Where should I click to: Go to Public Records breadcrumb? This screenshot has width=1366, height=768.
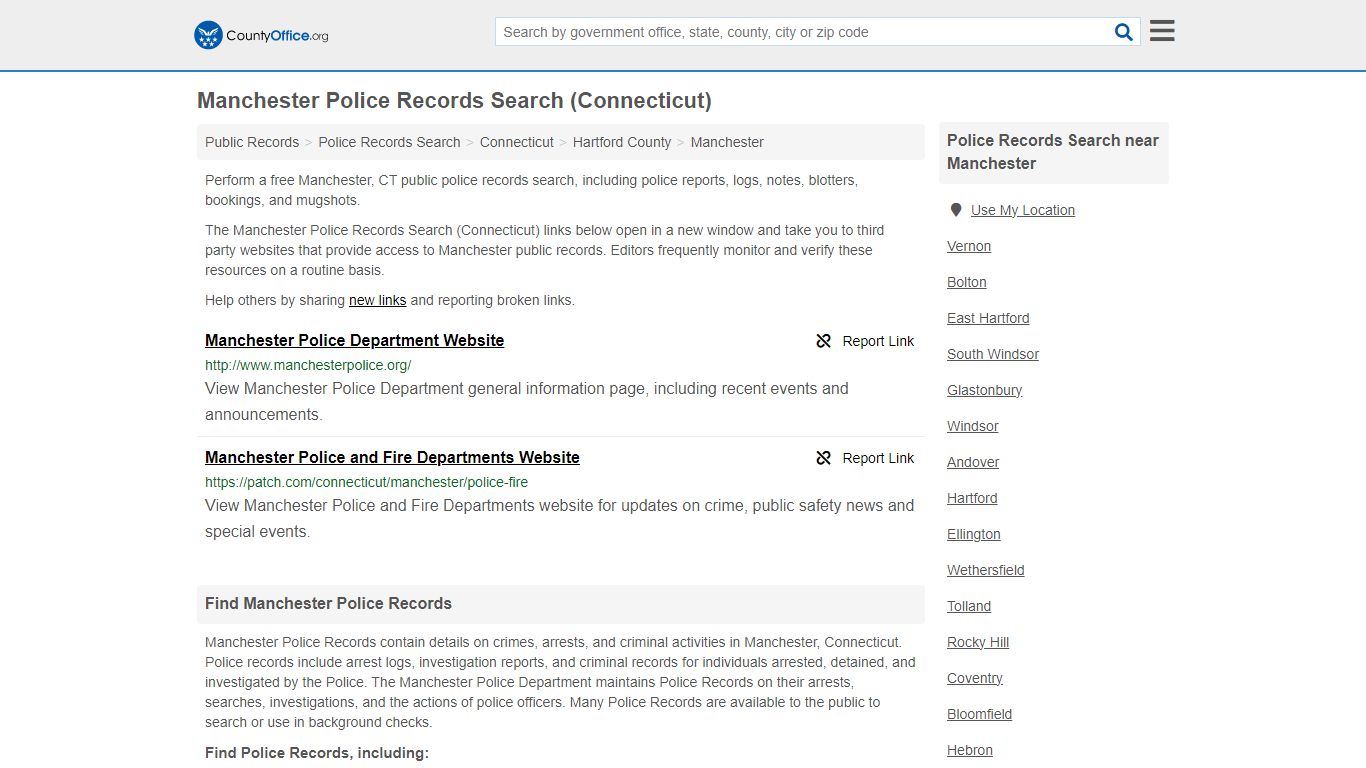pyautogui.click(x=252, y=142)
